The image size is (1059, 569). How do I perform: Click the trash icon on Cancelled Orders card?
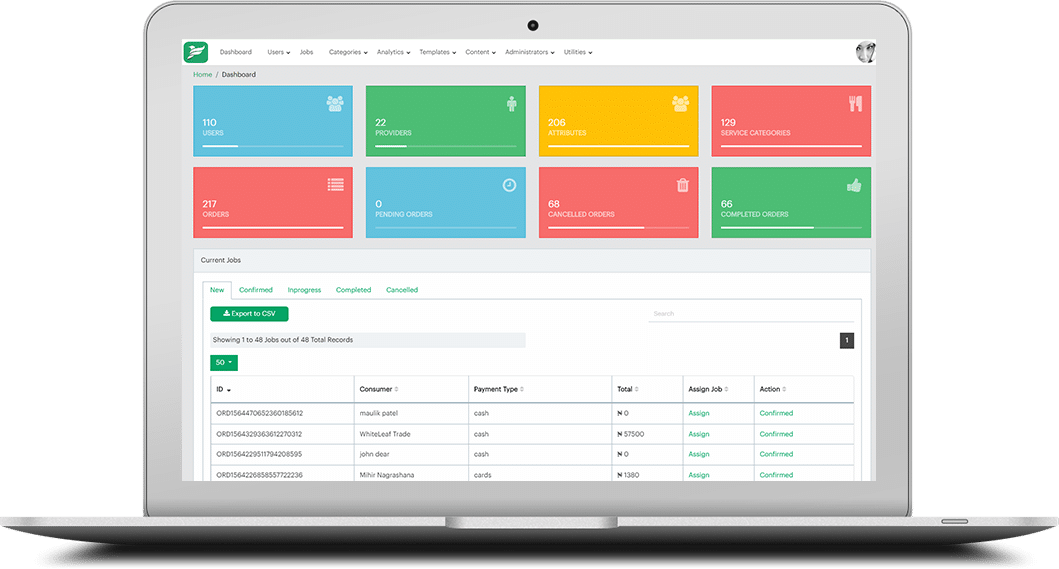pyautogui.click(x=683, y=185)
